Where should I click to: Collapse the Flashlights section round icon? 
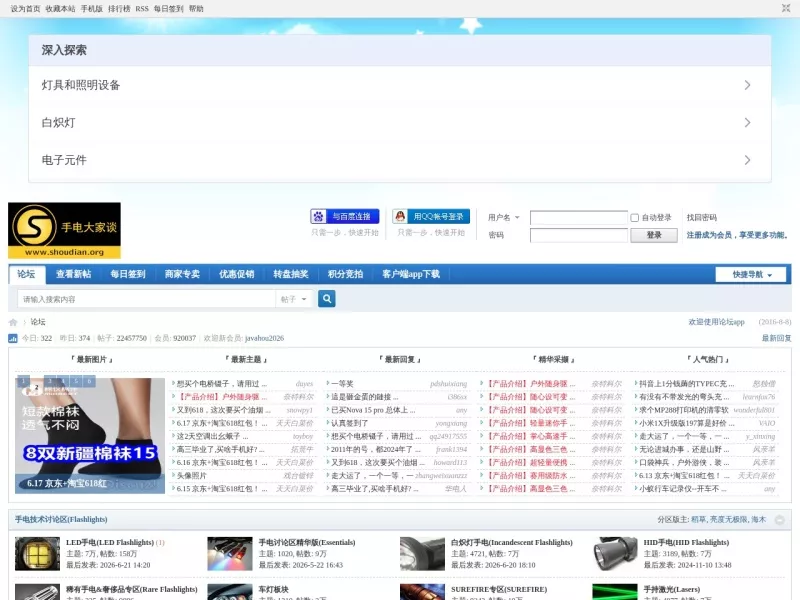[780, 520]
